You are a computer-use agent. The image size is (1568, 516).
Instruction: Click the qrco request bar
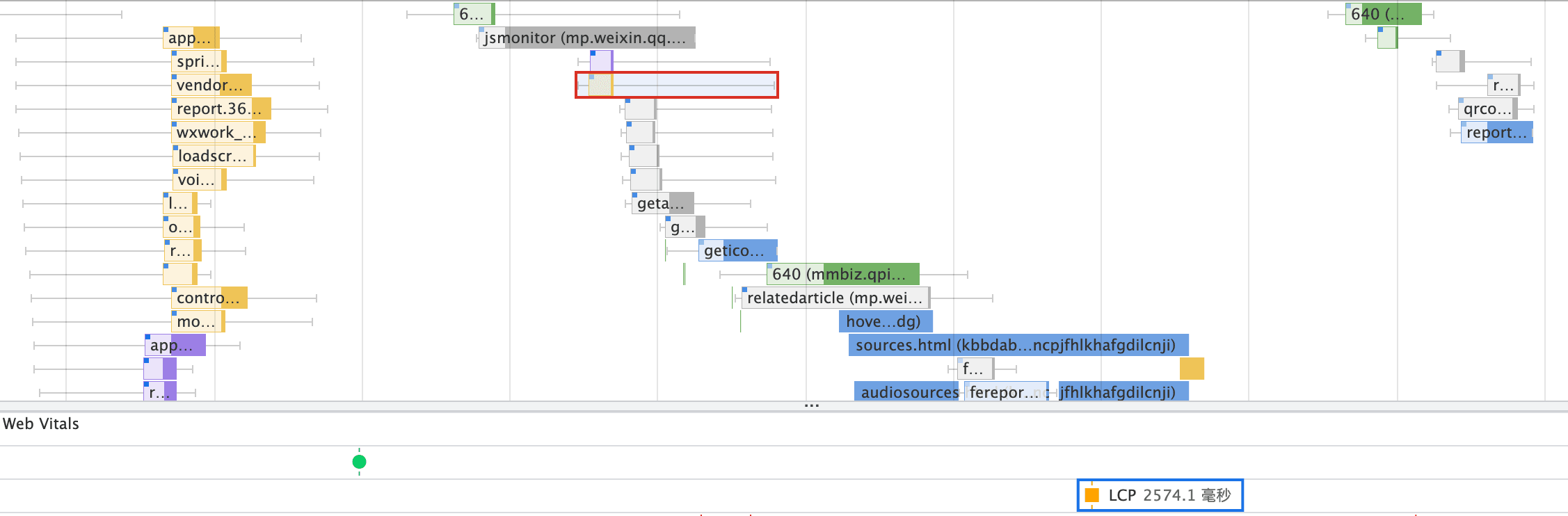tap(1487, 108)
